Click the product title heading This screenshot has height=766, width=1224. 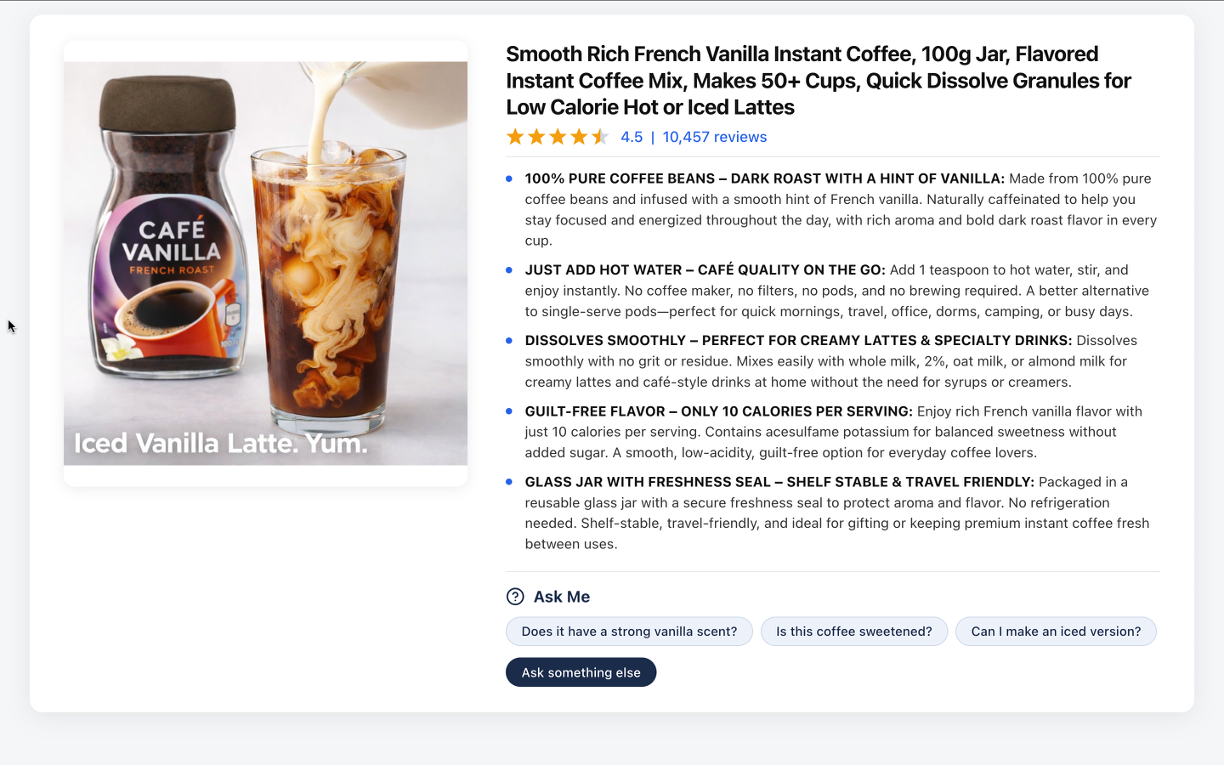pyautogui.click(x=818, y=80)
